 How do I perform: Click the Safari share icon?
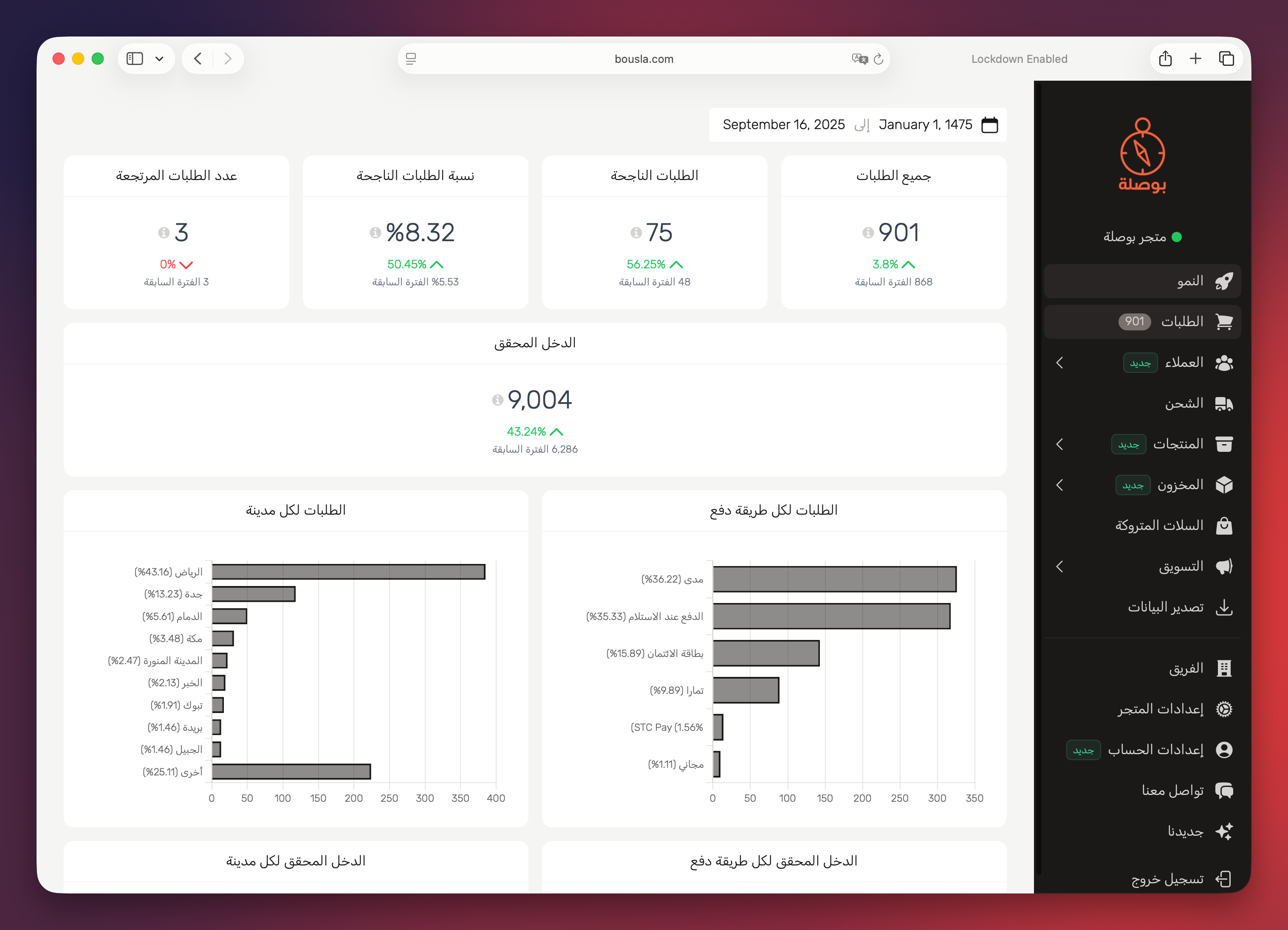pos(1165,59)
